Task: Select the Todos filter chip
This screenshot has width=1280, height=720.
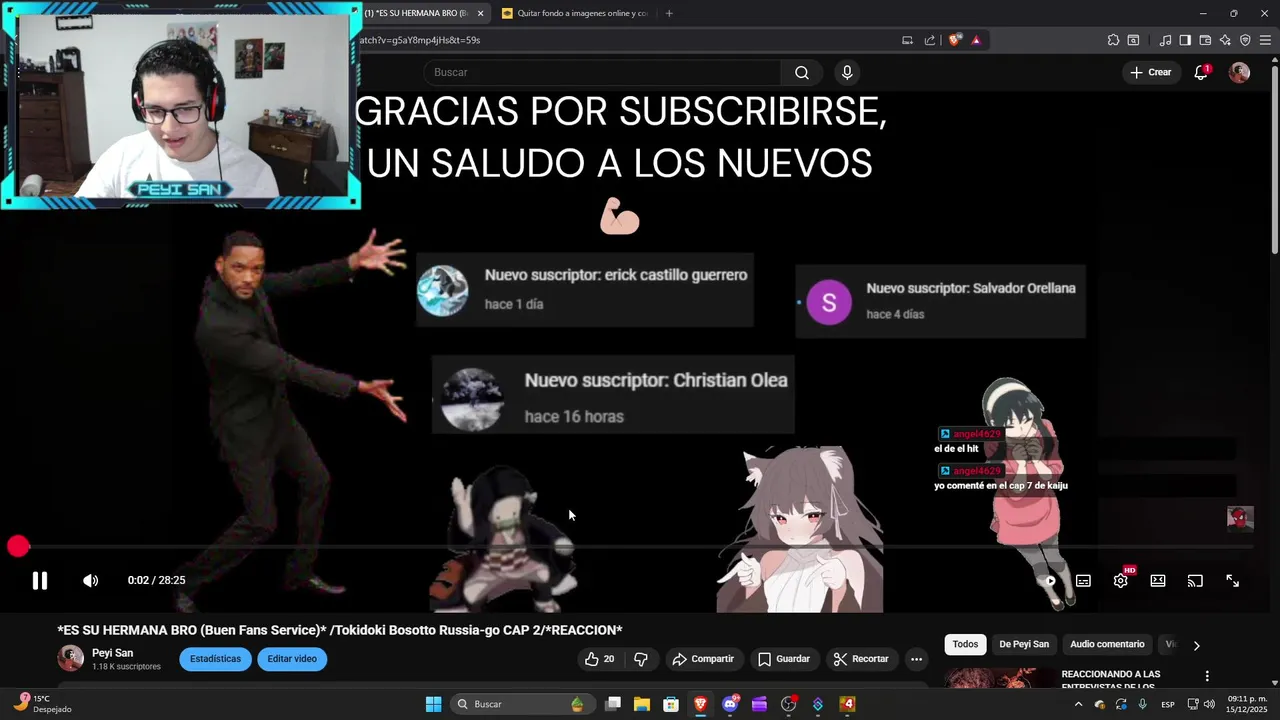Action: tap(965, 644)
